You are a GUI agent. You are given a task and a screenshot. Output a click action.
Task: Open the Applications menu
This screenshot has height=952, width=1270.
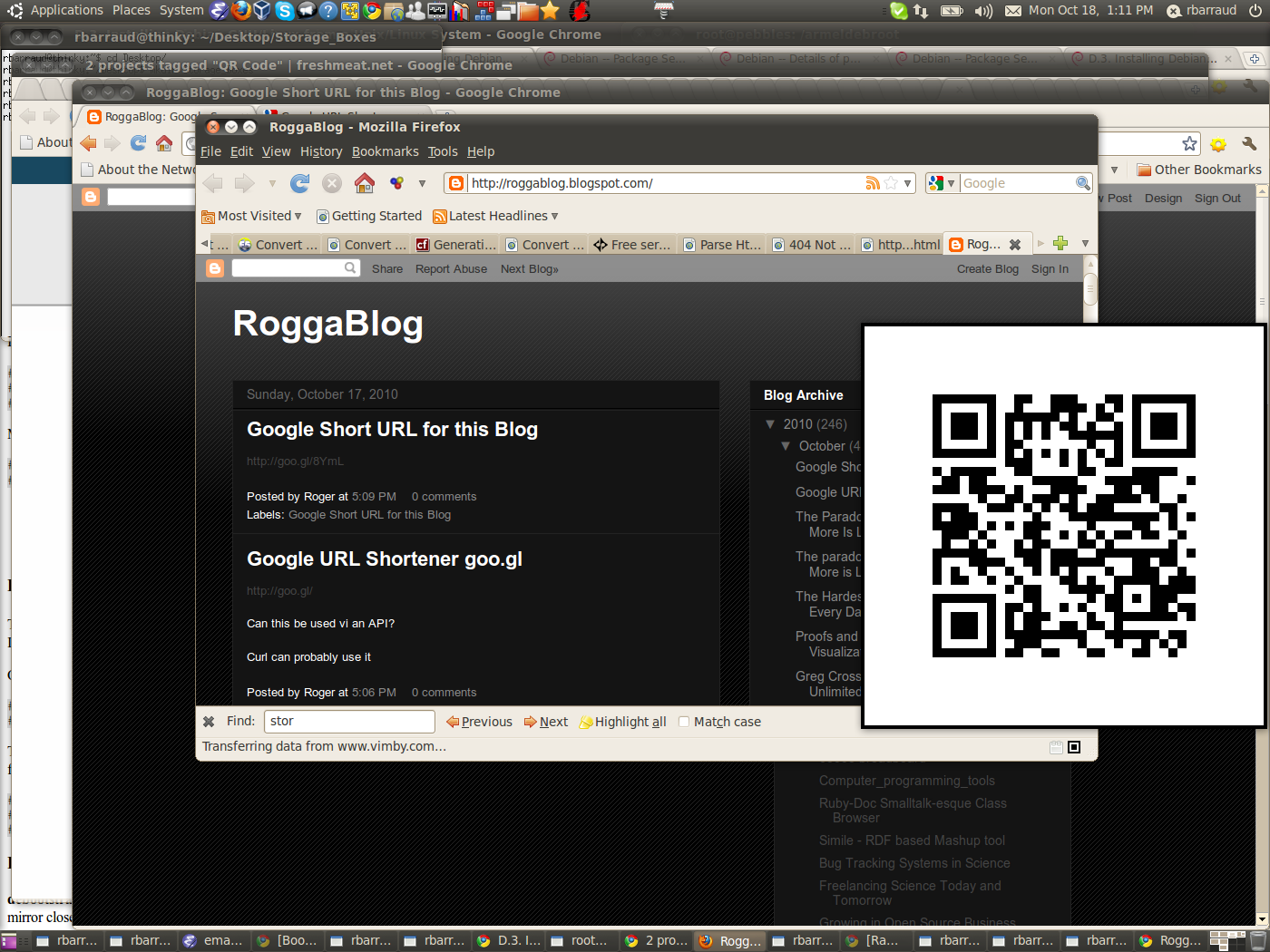point(67,10)
